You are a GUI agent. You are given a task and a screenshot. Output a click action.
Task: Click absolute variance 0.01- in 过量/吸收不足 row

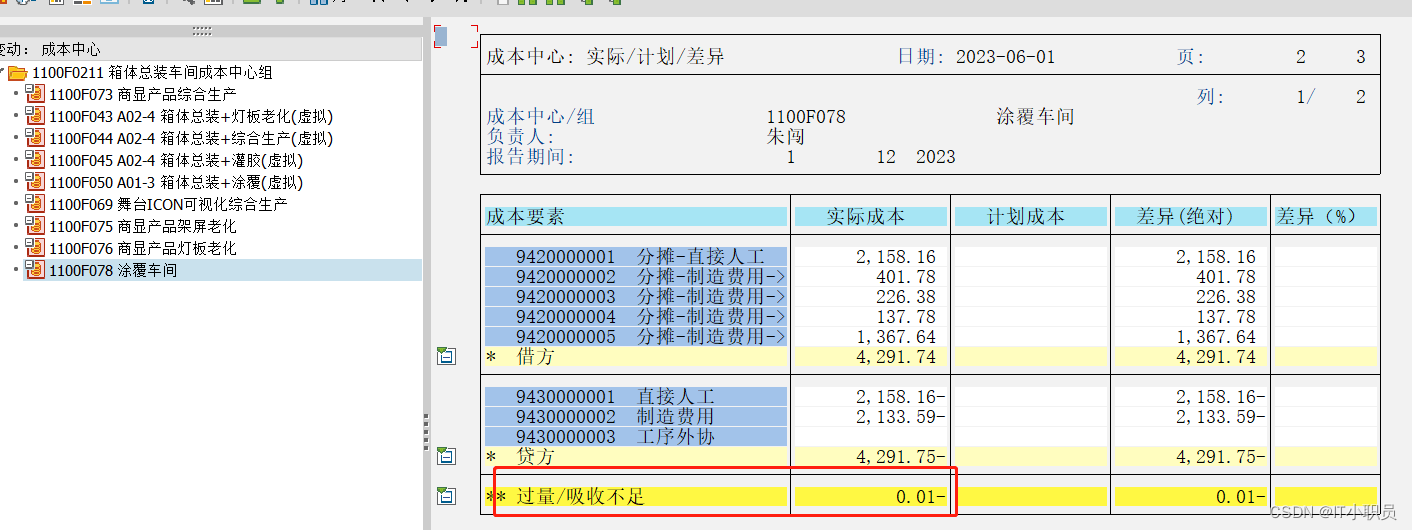coord(1241,497)
